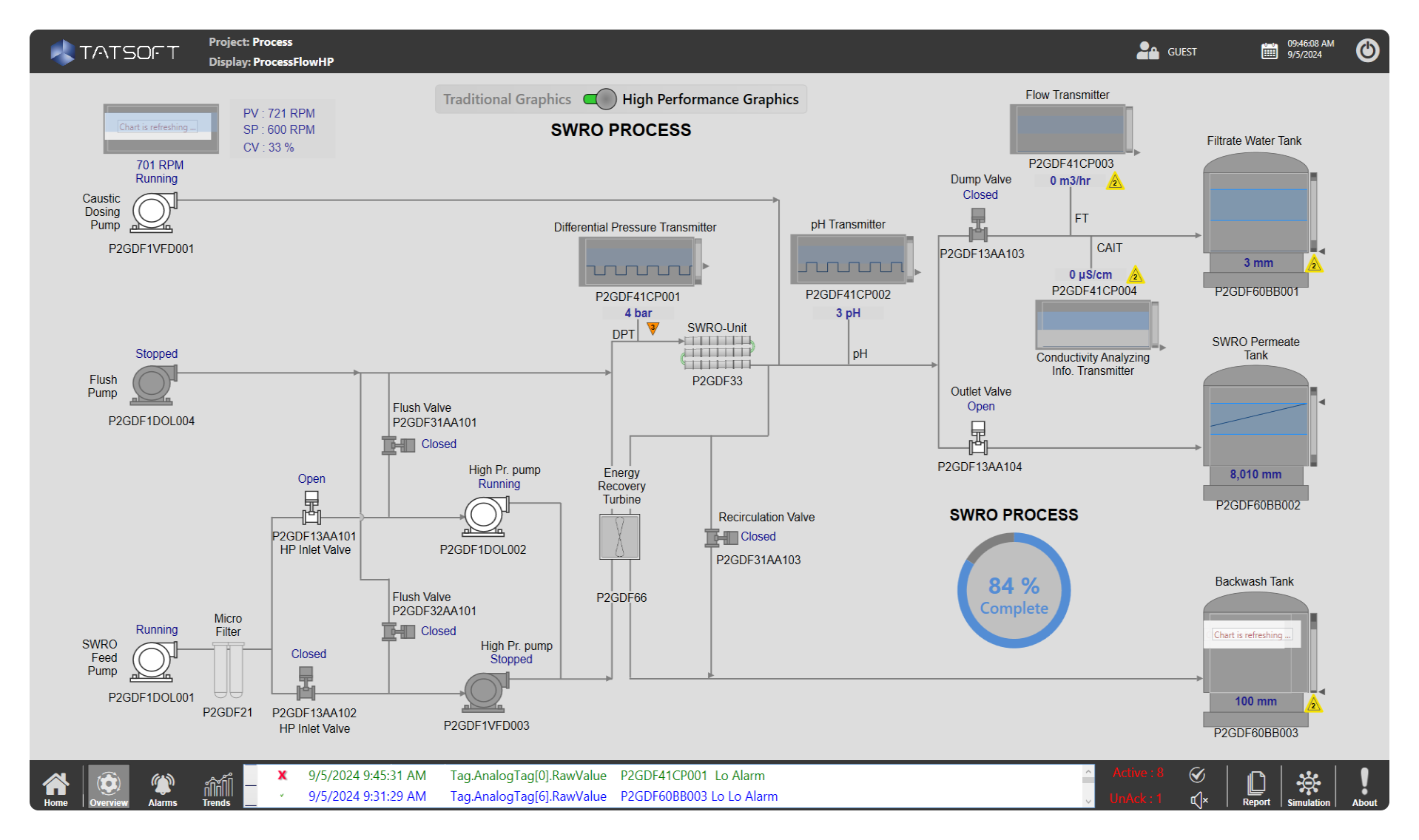Click the Caustic Dosing Pump symbol
The height and width of the screenshot is (840, 1419).
tap(154, 212)
